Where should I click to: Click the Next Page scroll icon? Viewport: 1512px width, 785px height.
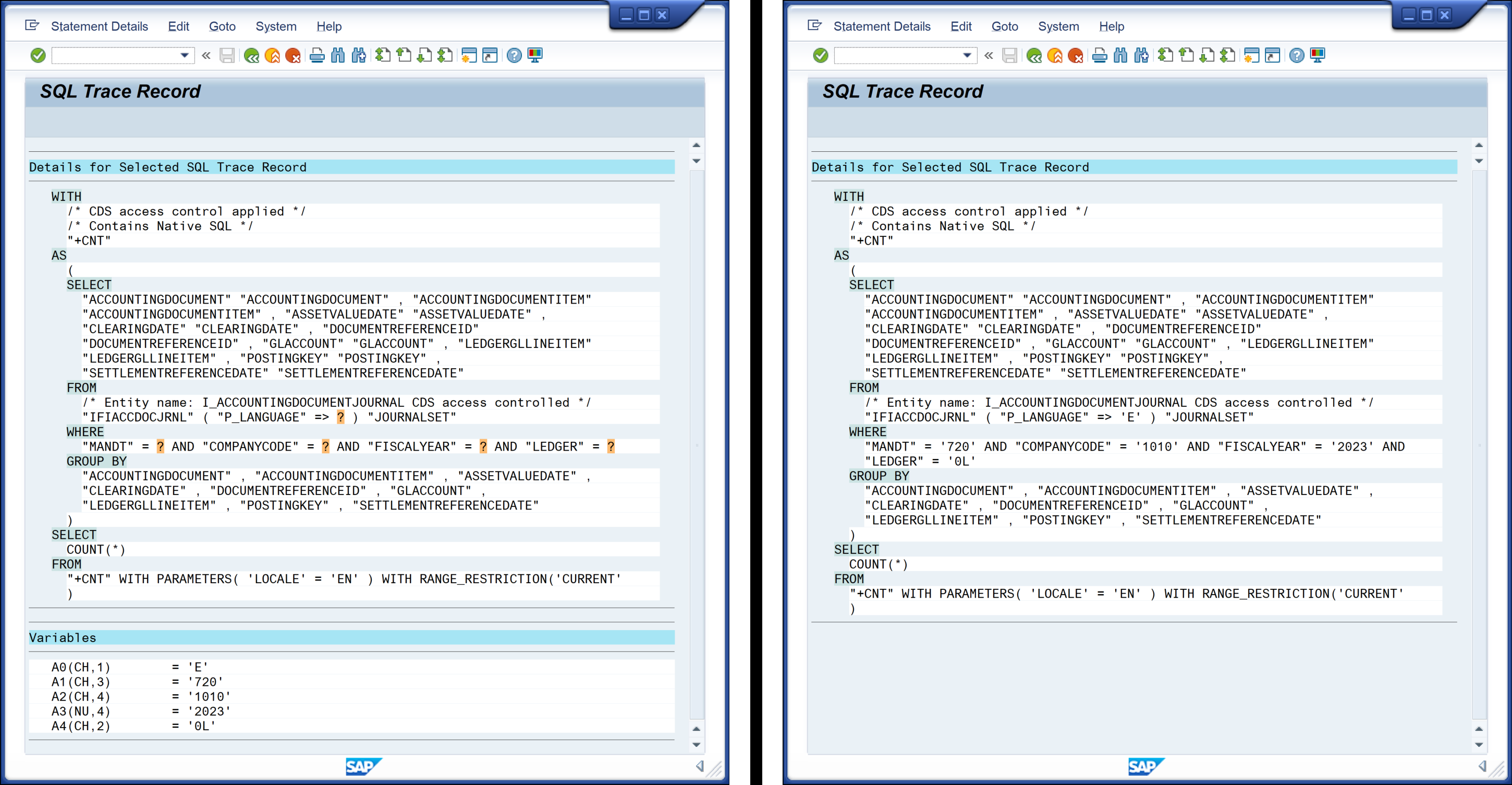click(425, 56)
